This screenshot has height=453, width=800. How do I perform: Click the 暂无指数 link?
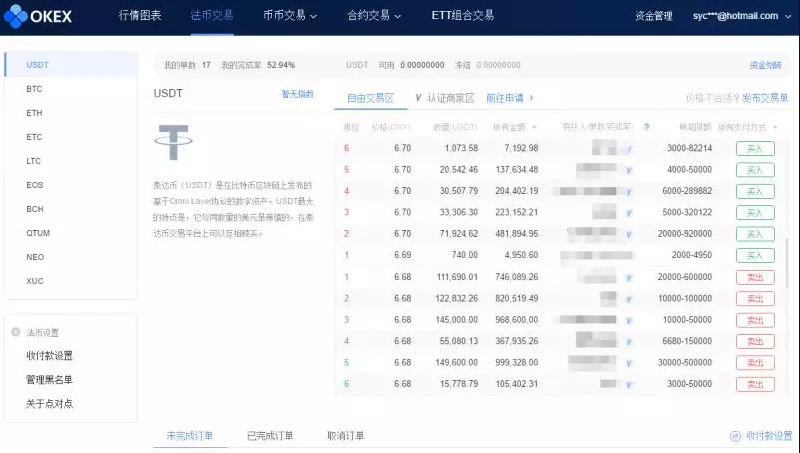(297, 94)
